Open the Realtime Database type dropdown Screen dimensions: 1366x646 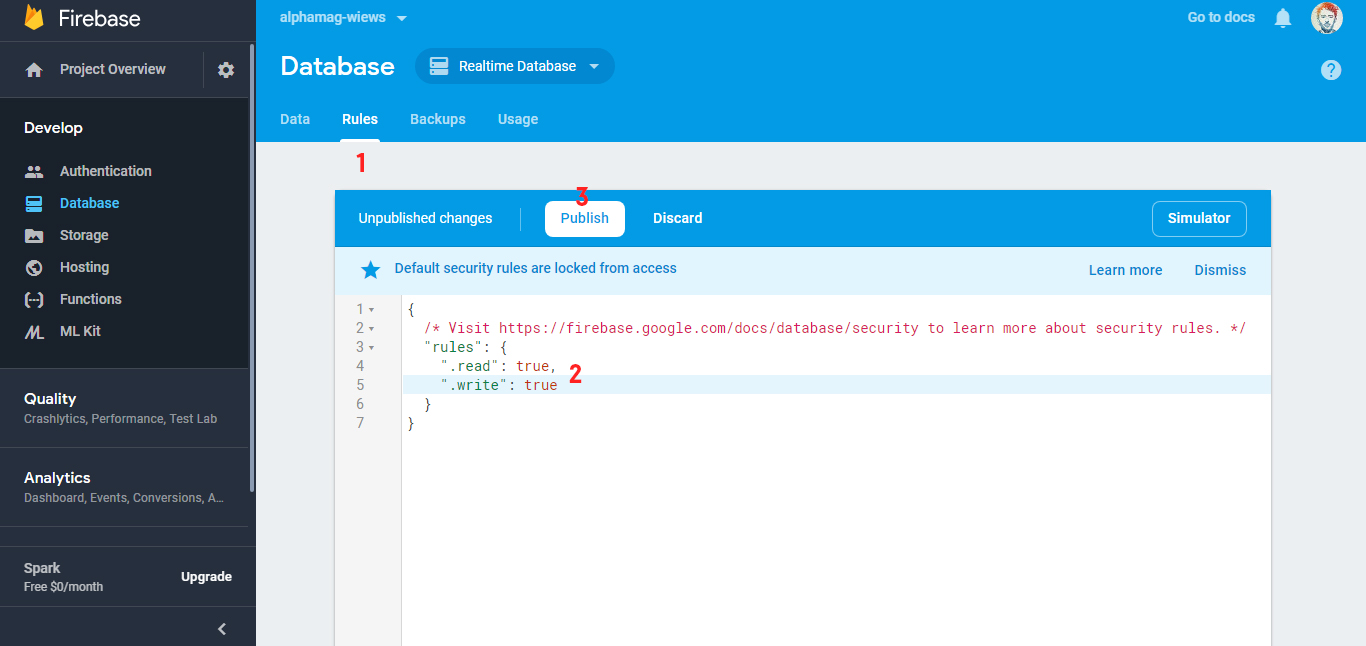click(x=515, y=66)
